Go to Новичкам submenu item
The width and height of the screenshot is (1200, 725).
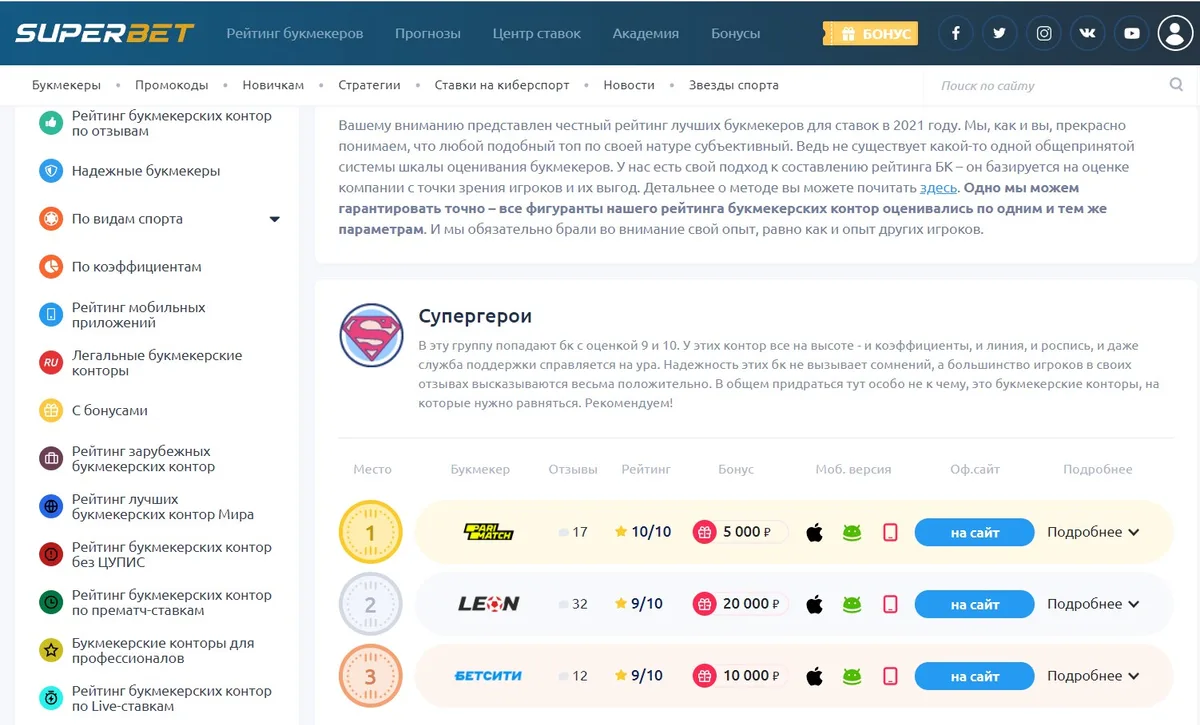(x=274, y=85)
